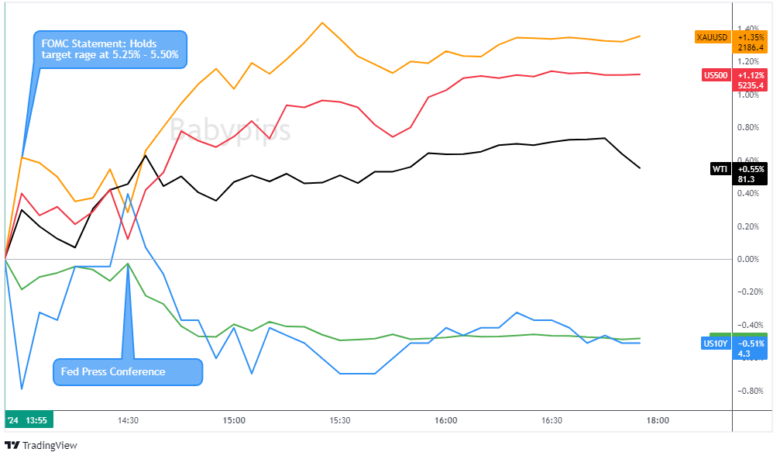The image size is (780, 459).
Task: Click the 18:00 time axis label
Action: coord(658,421)
